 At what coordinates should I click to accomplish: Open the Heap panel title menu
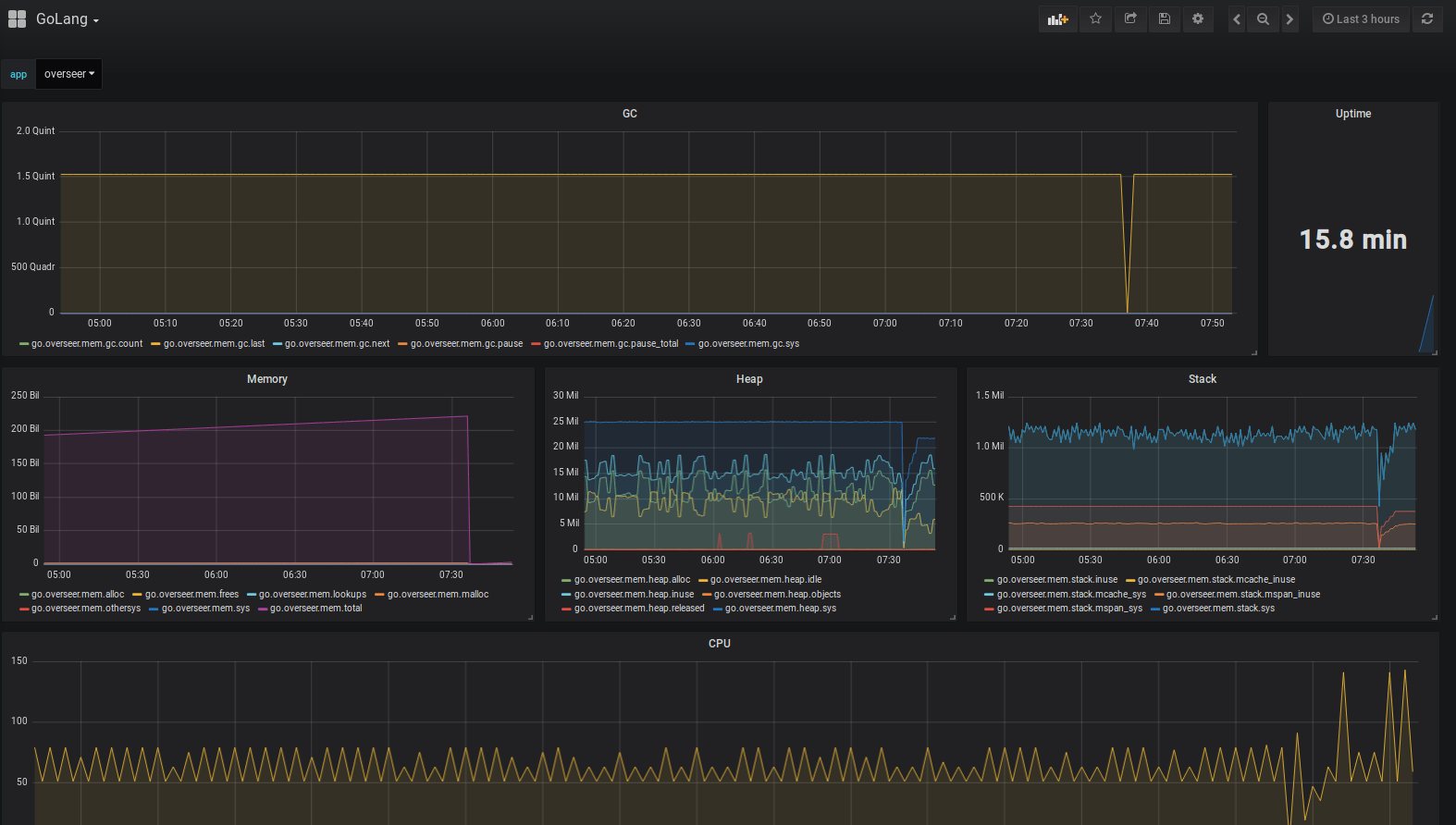[749, 379]
